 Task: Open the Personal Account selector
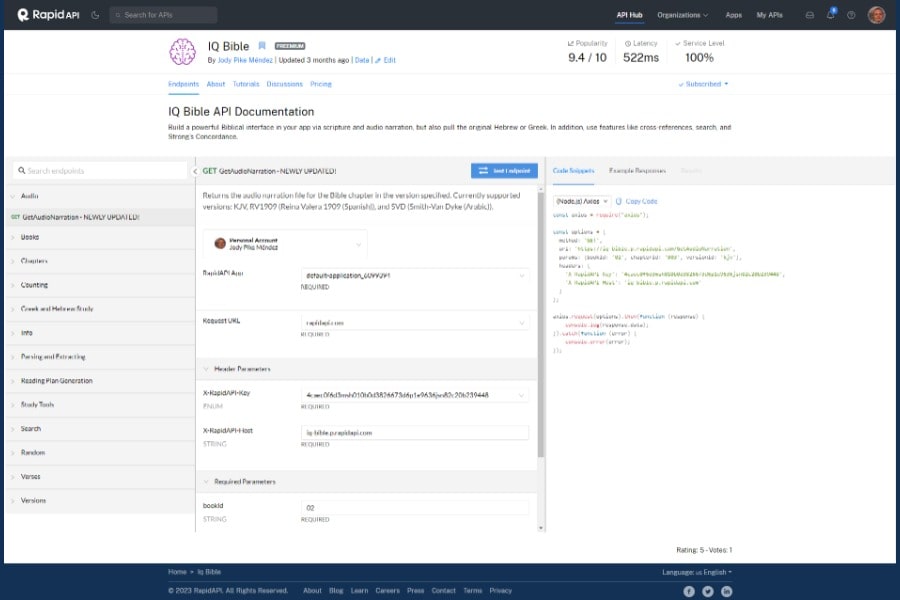[x=285, y=243]
